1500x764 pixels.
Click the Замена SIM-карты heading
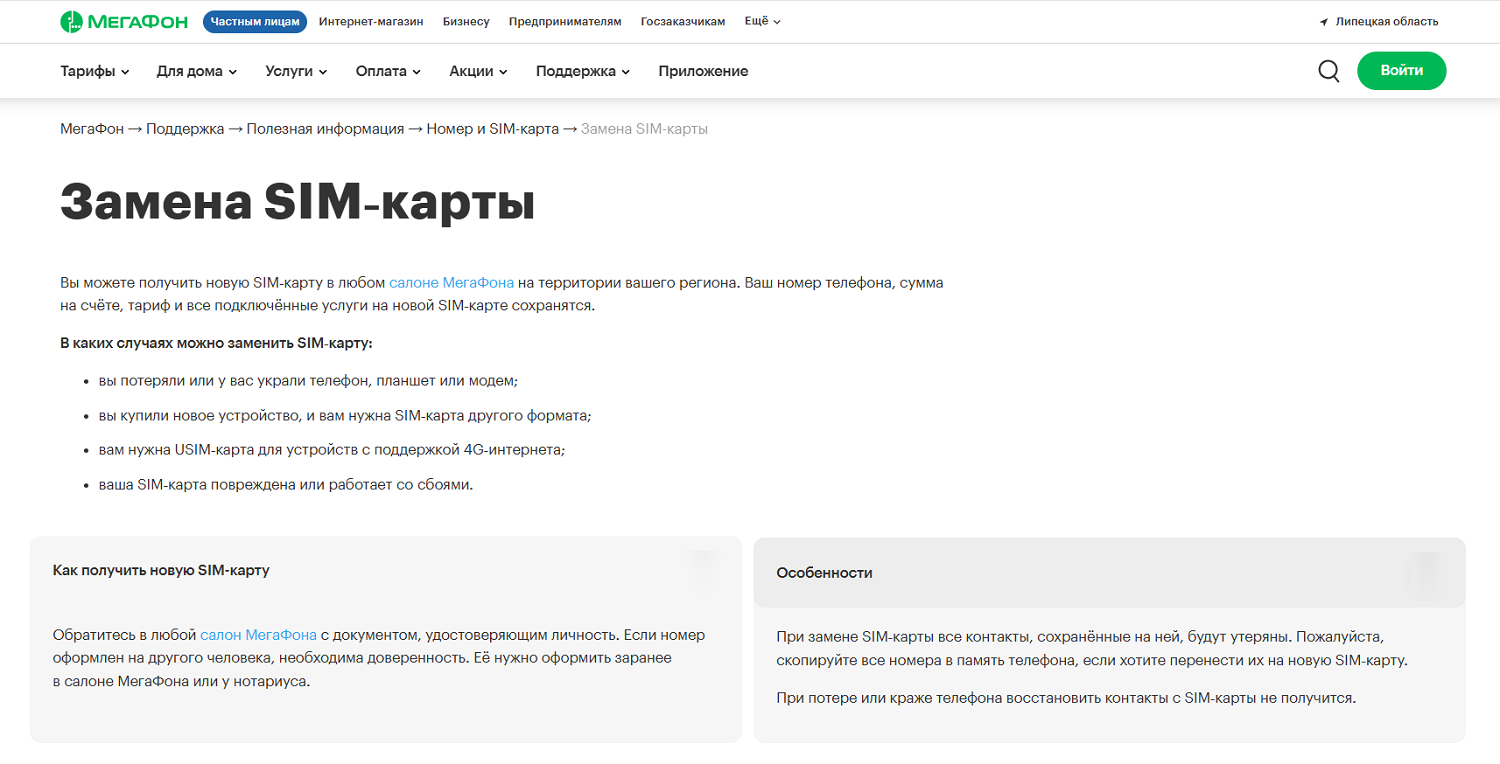[x=298, y=201]
